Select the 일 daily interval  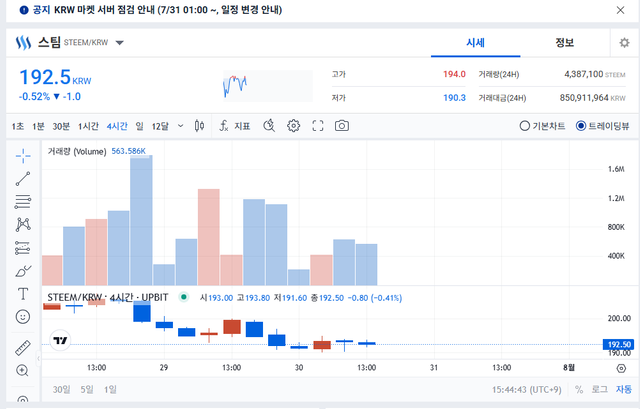point(140,126)
